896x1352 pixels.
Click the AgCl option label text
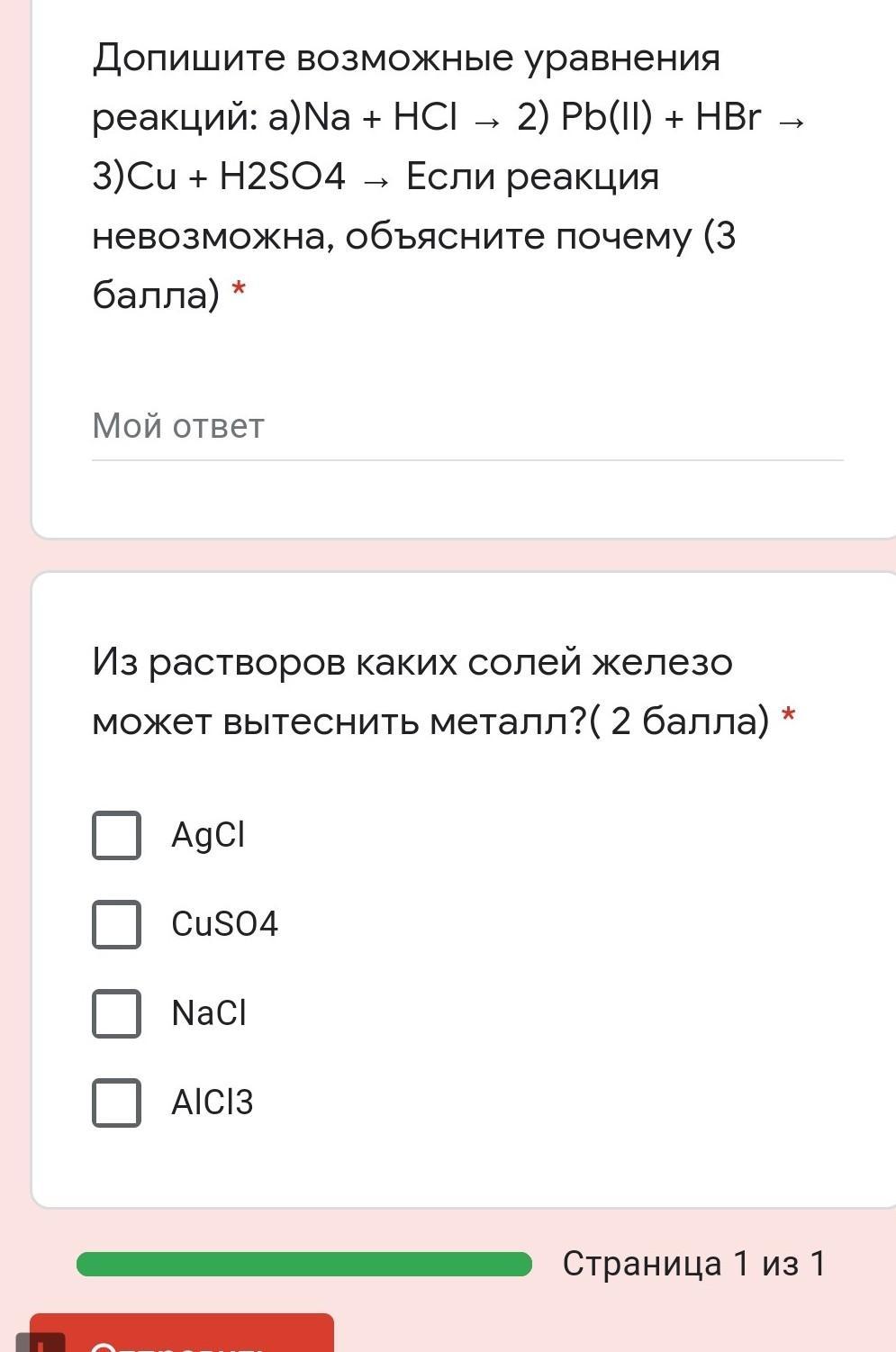(208, 835)
